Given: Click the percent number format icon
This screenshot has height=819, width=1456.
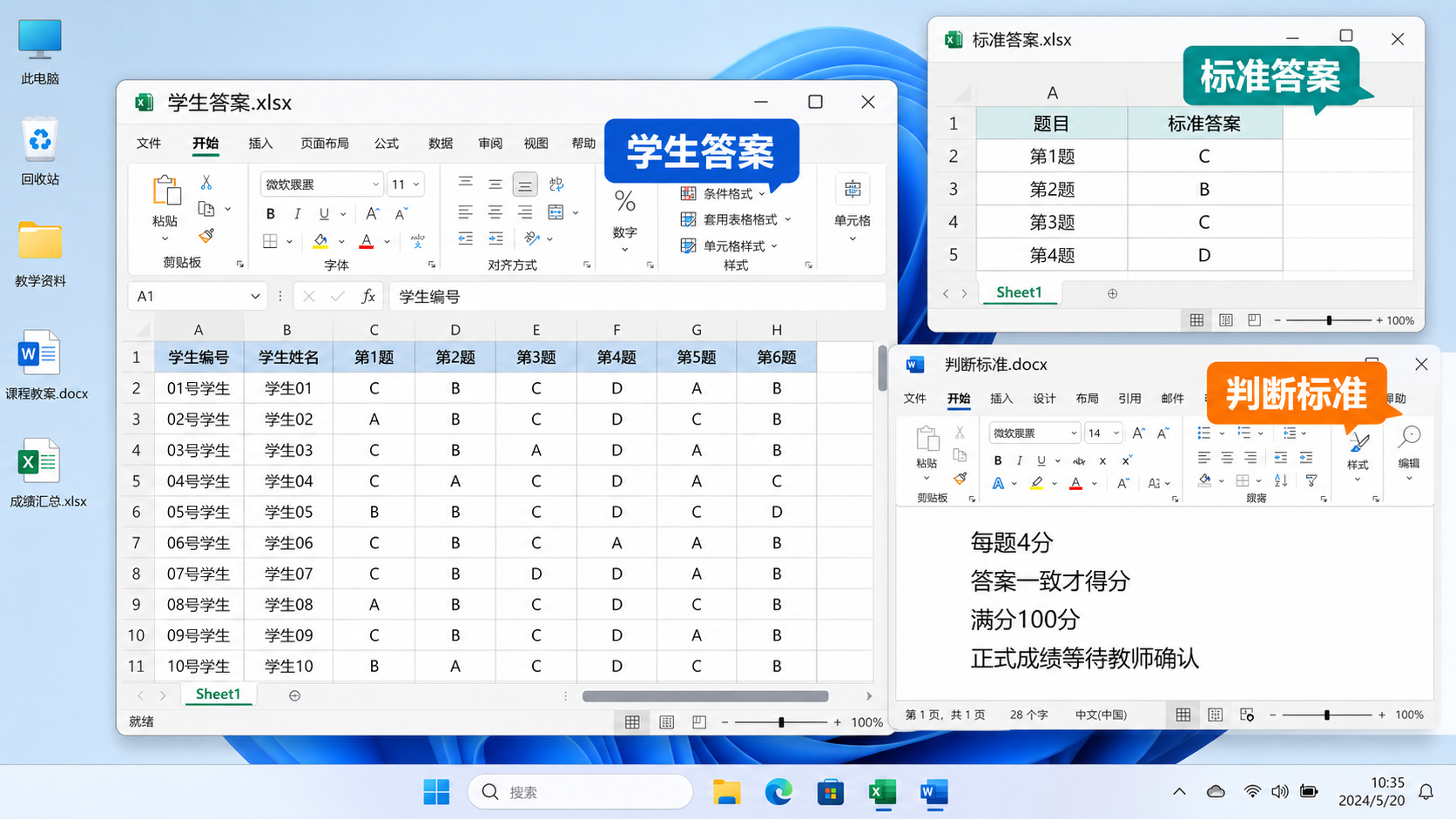Looking at the screenshot, I should 624,202.
